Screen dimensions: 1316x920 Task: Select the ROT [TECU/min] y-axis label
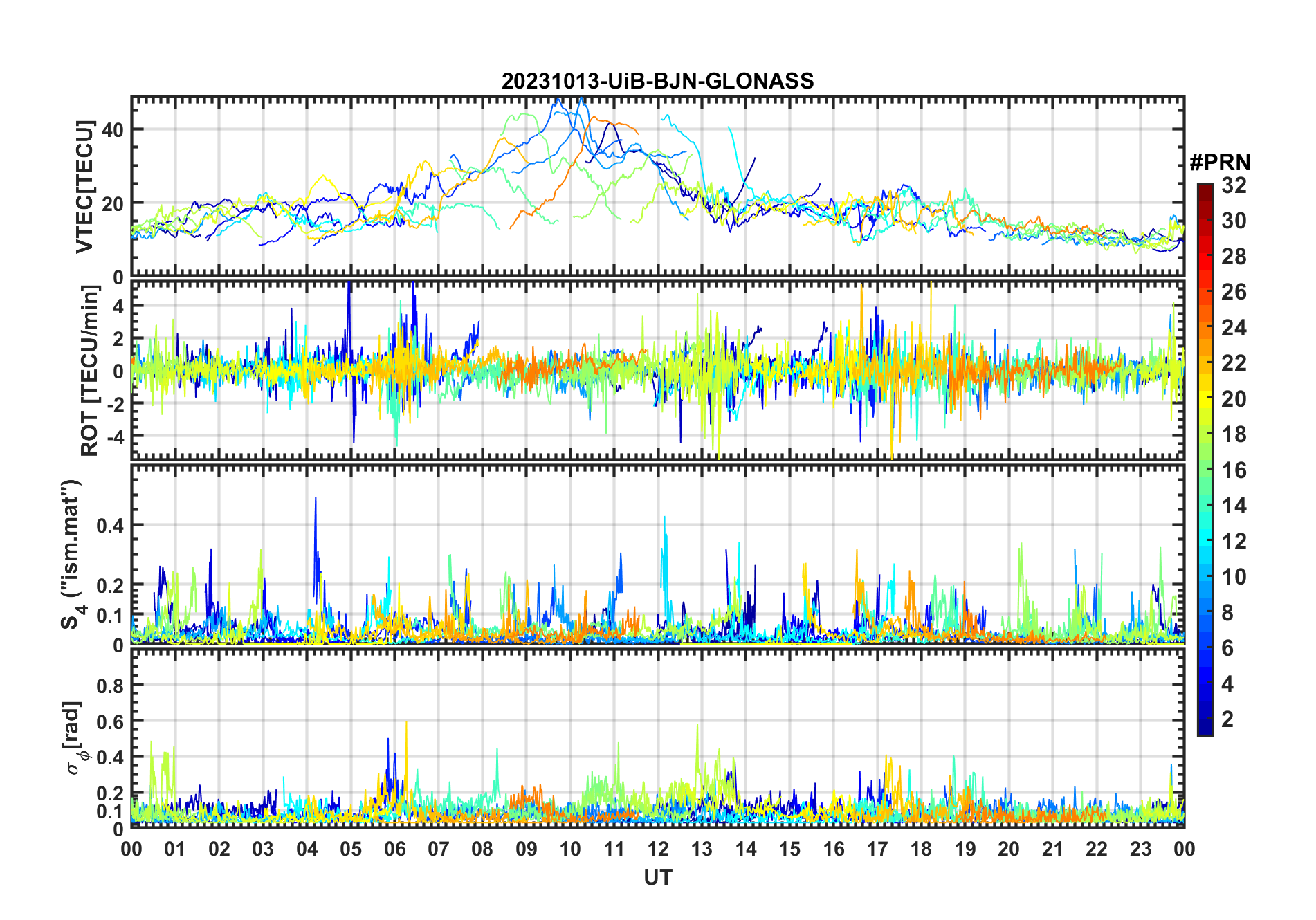[x=90, y=371]
